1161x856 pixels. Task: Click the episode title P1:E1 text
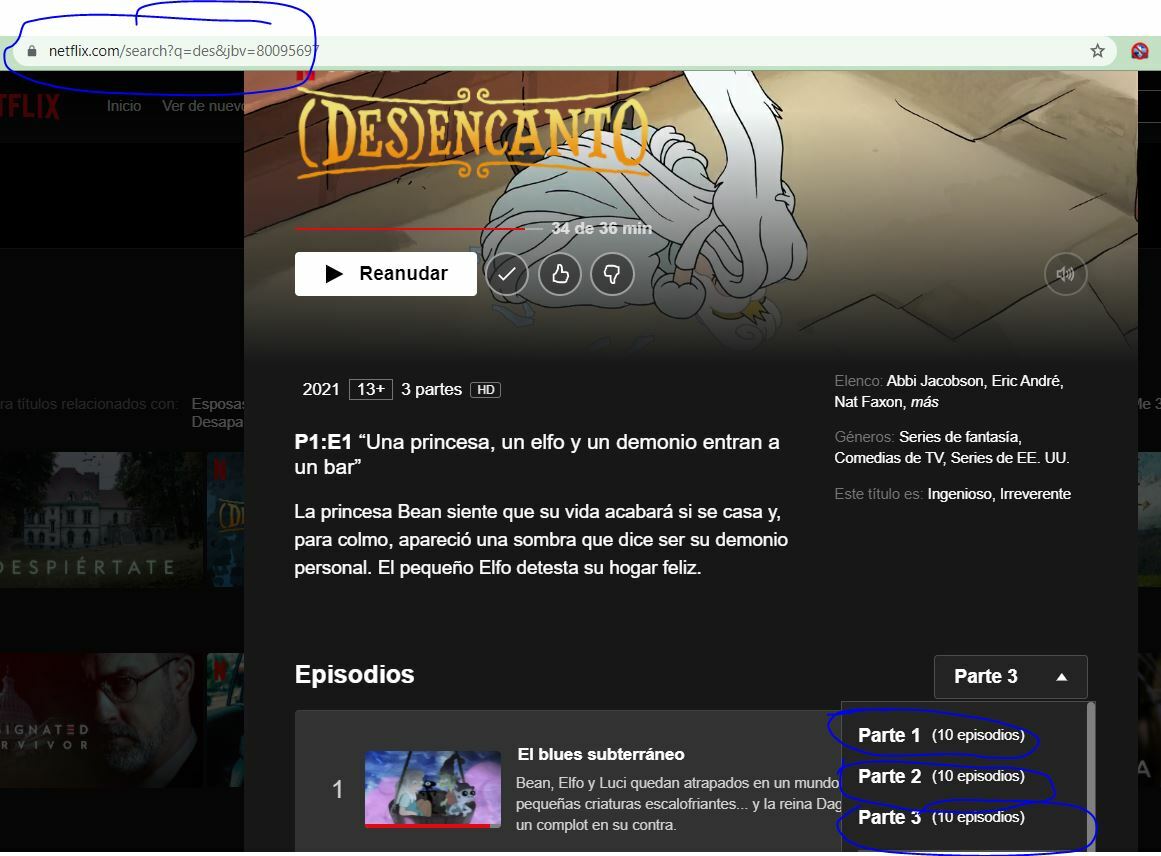tap(537, 454)
